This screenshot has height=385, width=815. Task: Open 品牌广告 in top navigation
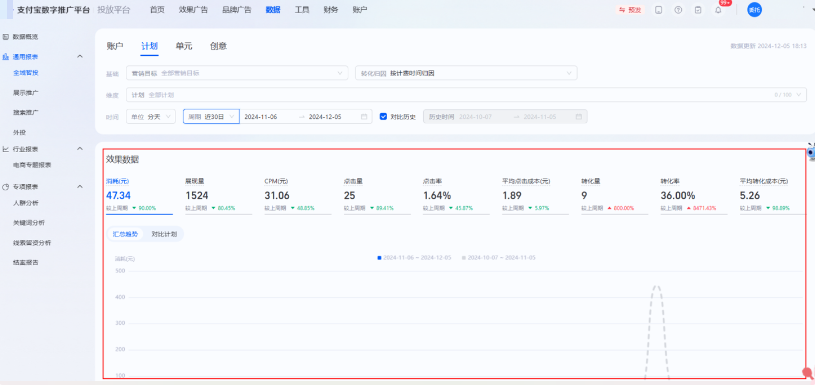[236, 10]
